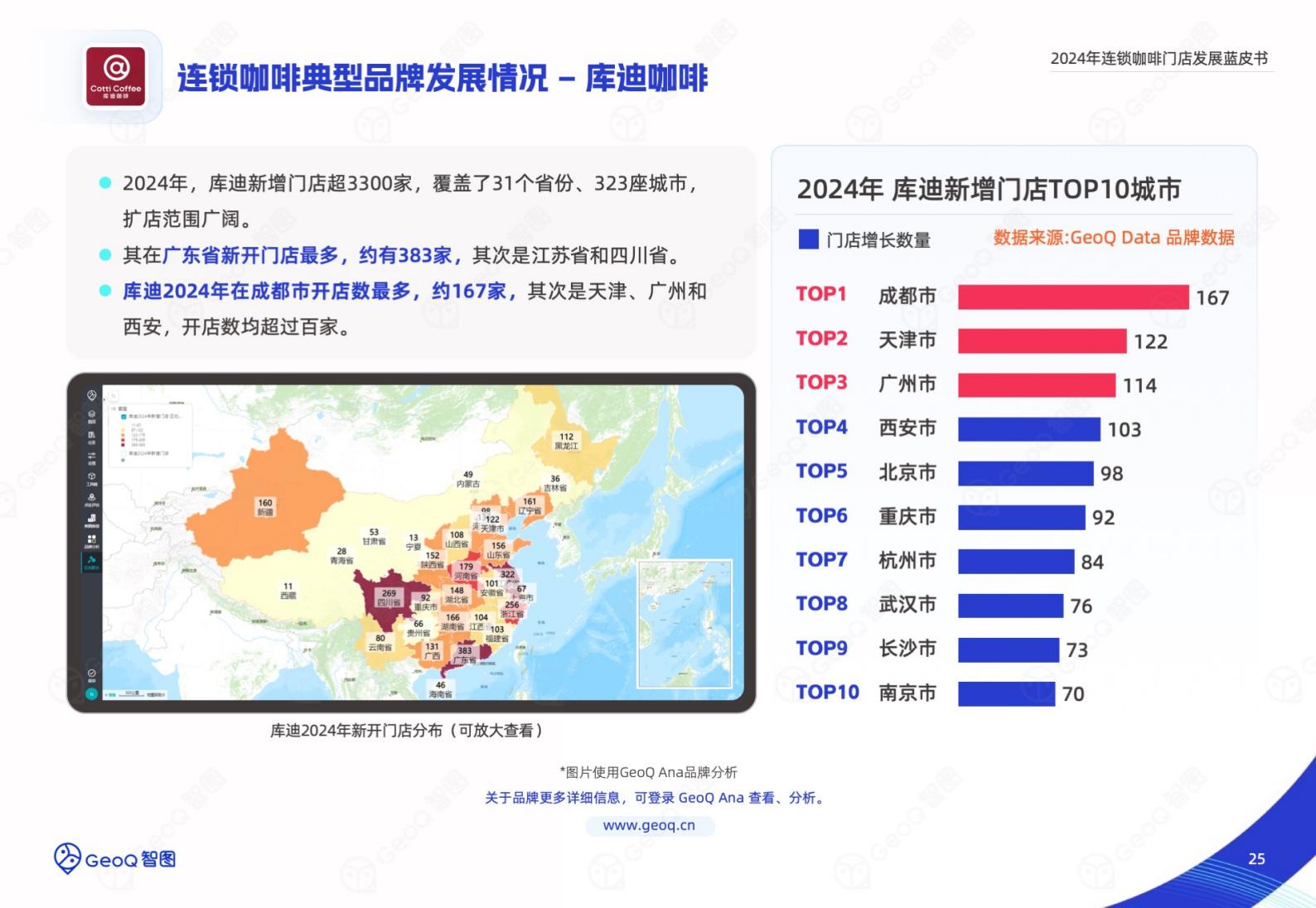Select the TOP4 rank label

click(x=821, y=427)
